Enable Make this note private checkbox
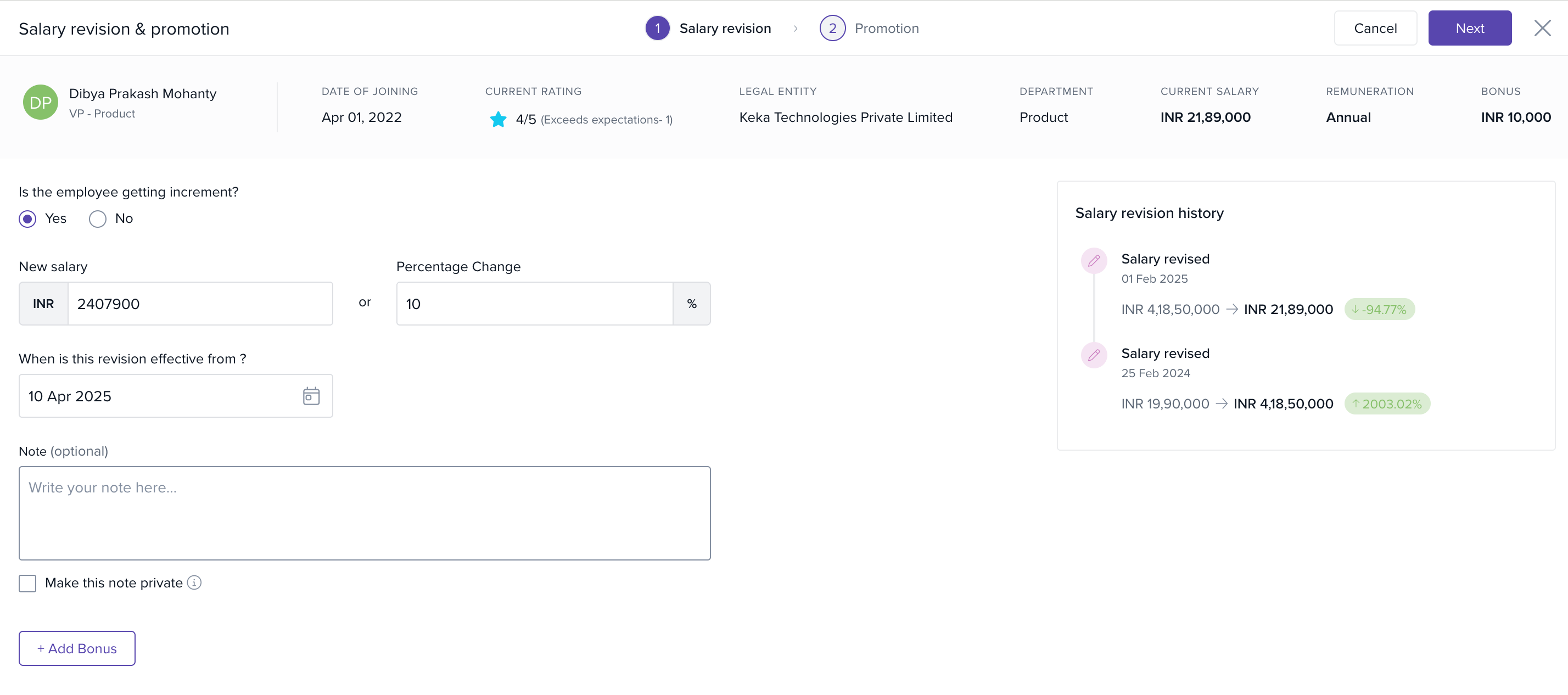 [x=27, y=583]
